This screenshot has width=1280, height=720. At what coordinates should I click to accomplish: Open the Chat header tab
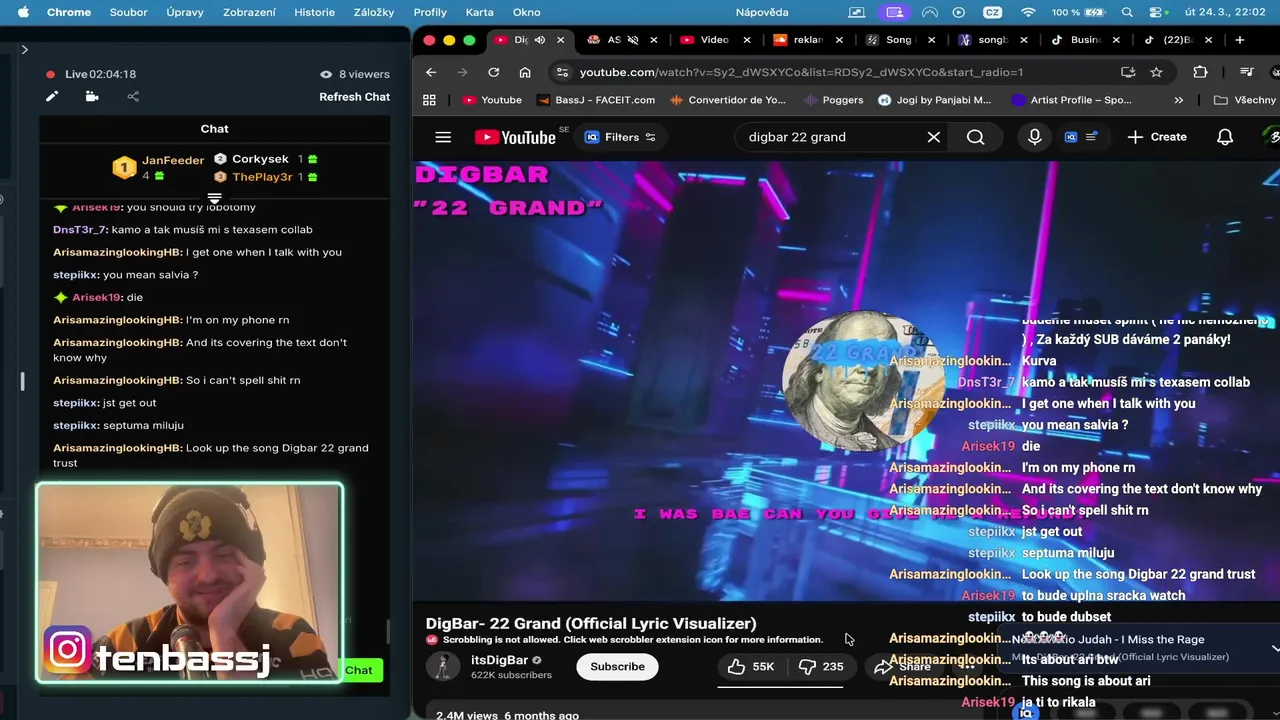214,128
